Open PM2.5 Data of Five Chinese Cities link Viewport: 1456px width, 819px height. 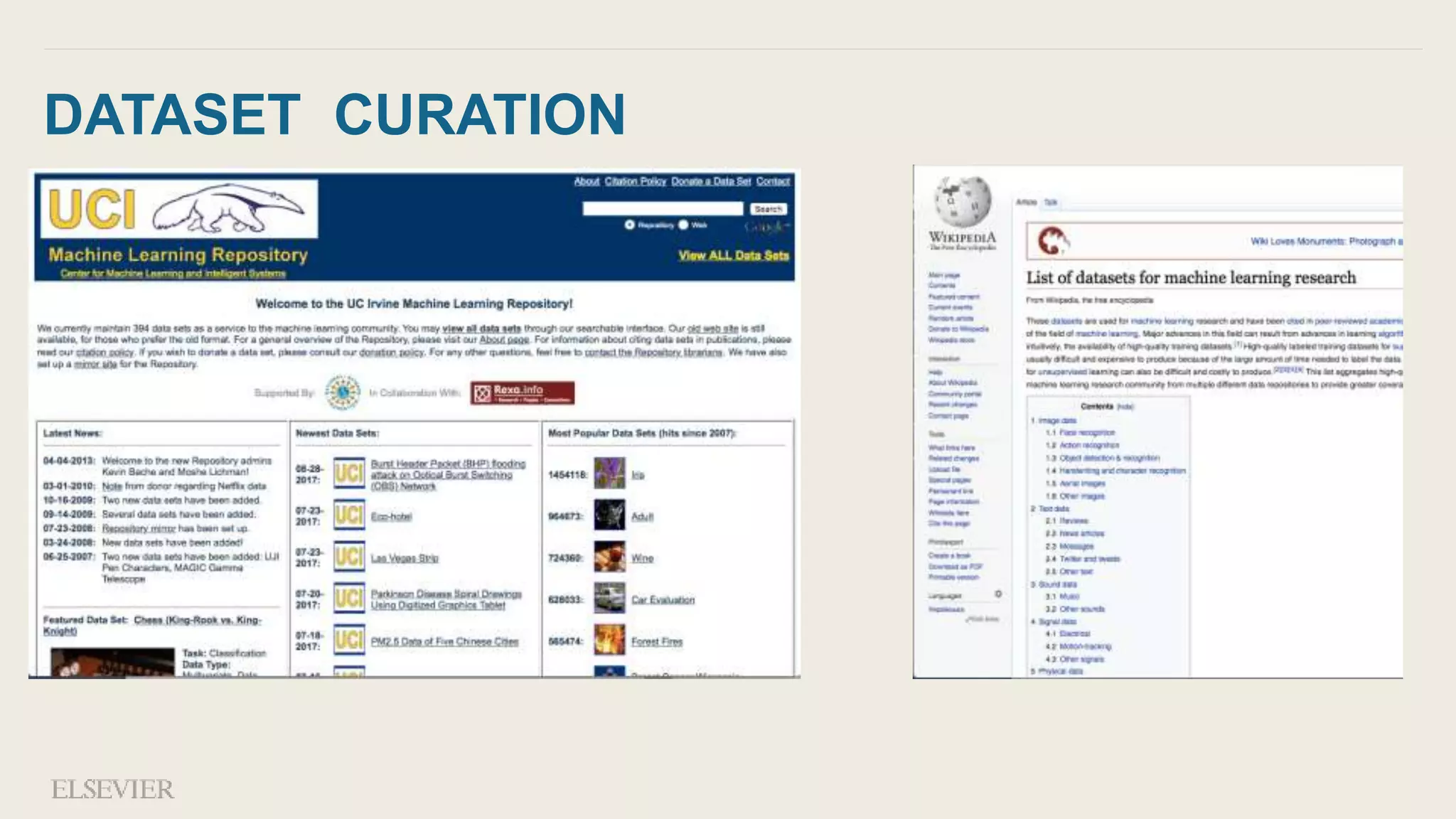tap(444, 641)
